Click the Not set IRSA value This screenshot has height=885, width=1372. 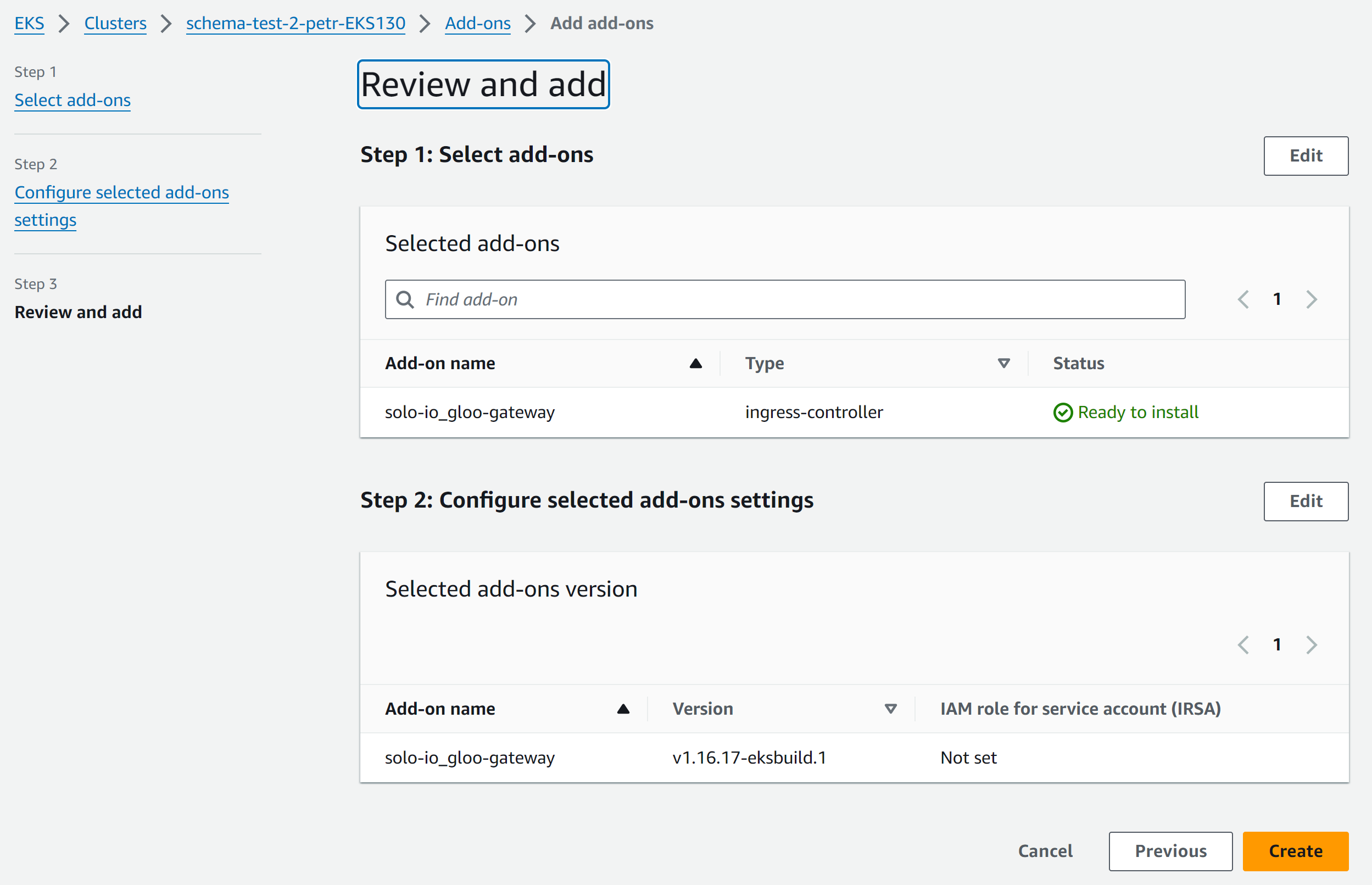click(968, 758)
